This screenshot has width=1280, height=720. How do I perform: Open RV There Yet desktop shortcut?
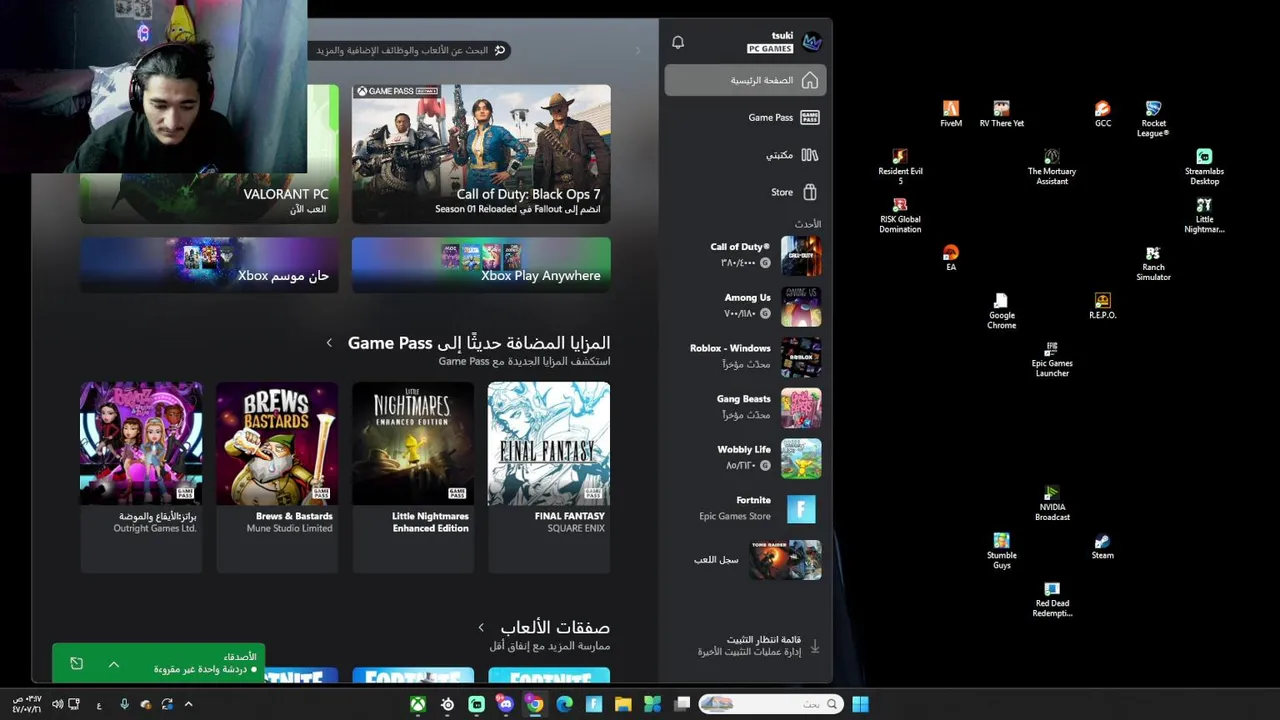coord(1001,114)
